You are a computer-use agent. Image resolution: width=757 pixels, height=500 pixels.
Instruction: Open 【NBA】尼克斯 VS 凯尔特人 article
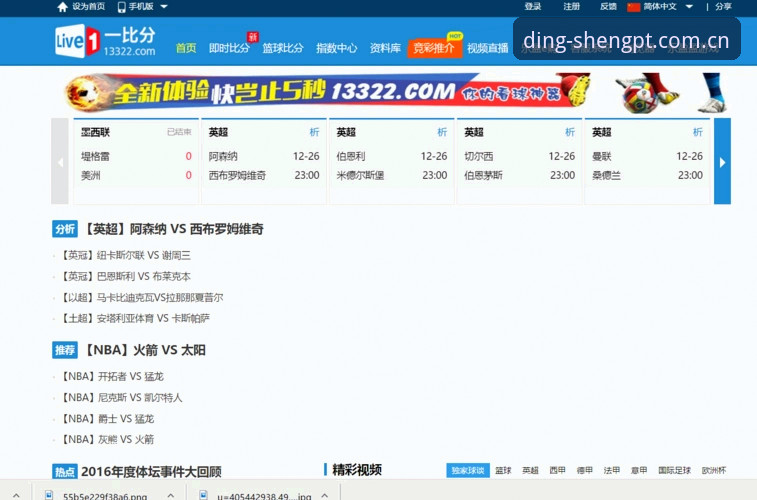121,398
